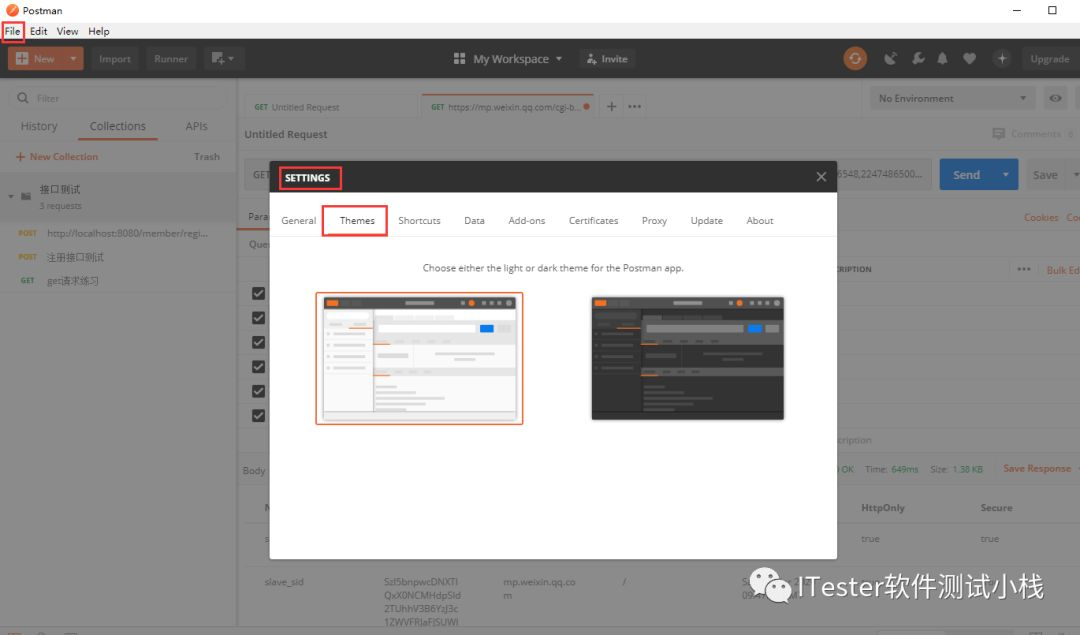Viewport: 1080px width, 635px height.
Task: Open the wrench settings icon
Action: [918, 59]
